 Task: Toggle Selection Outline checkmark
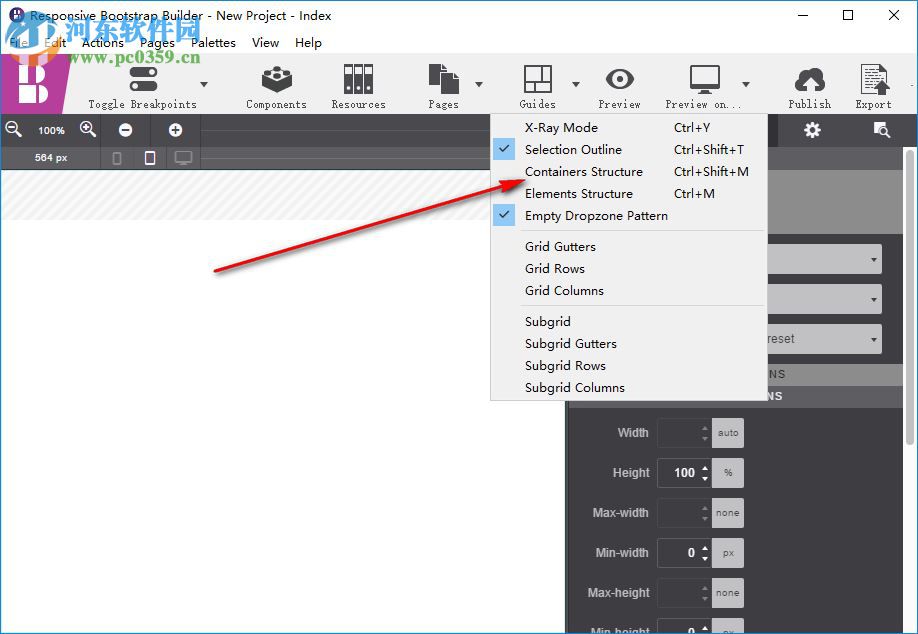pyautogui.click(x=504, y=149)
